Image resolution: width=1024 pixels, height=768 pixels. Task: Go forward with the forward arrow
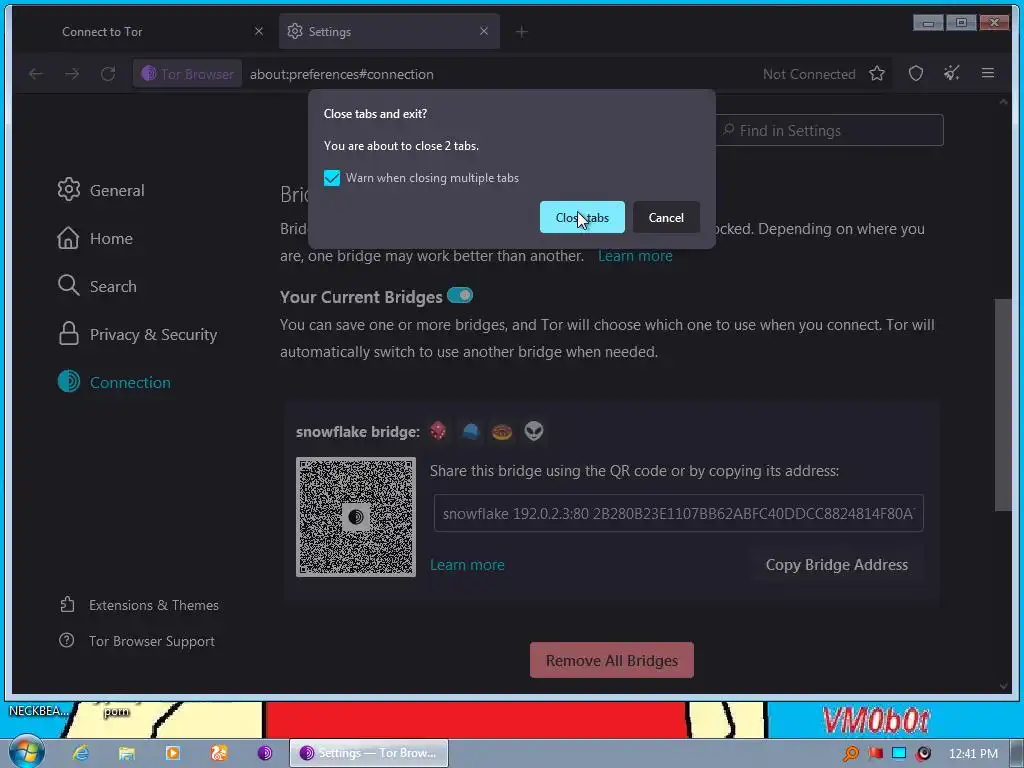tap(72, 74)
